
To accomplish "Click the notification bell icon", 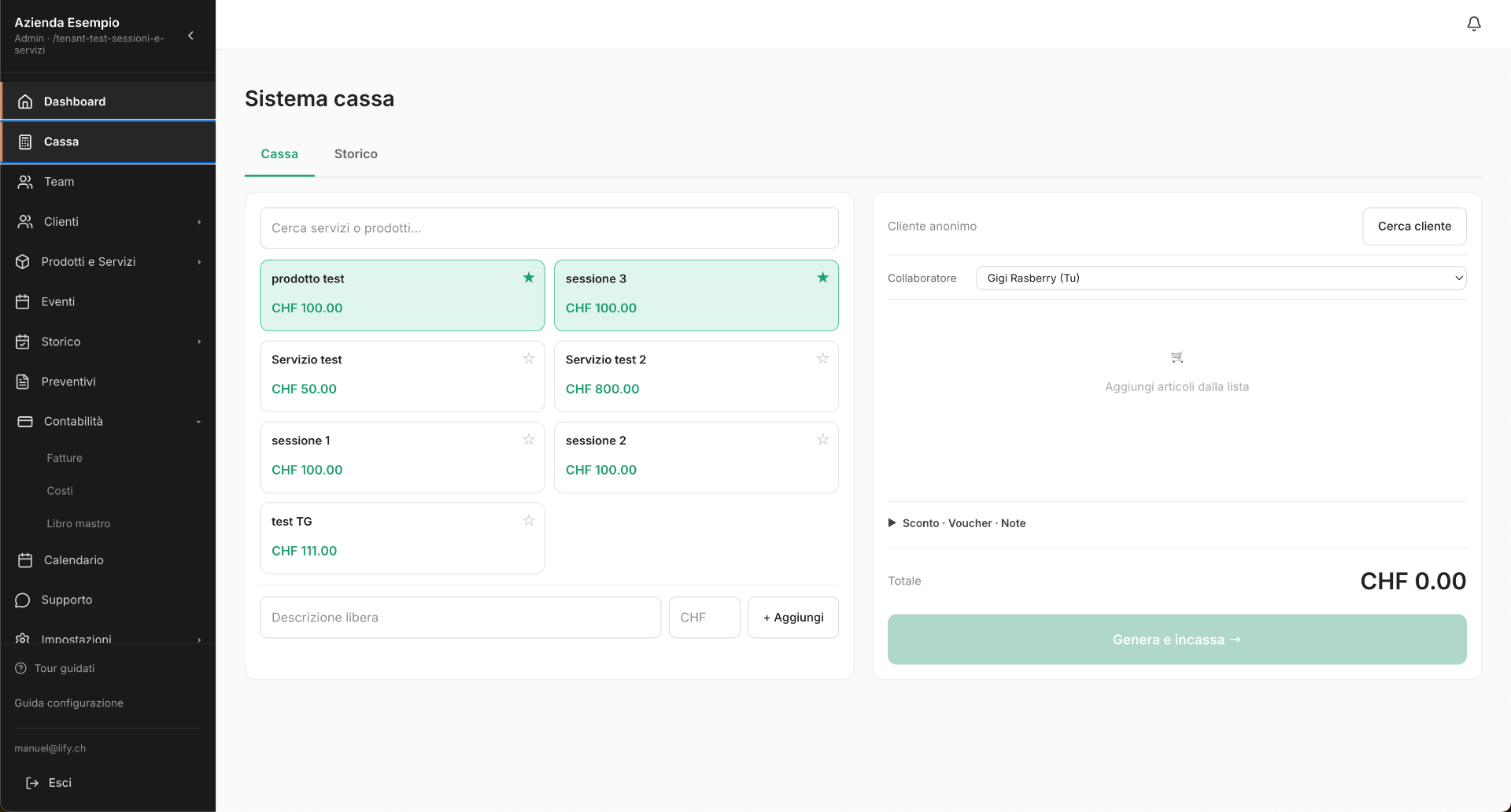I will click(1474, 24).
